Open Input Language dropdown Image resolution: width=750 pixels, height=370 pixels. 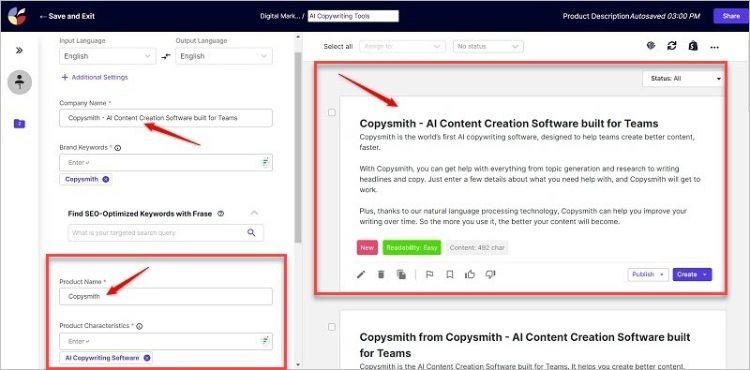pyautogui.click(x=108, y=56)
